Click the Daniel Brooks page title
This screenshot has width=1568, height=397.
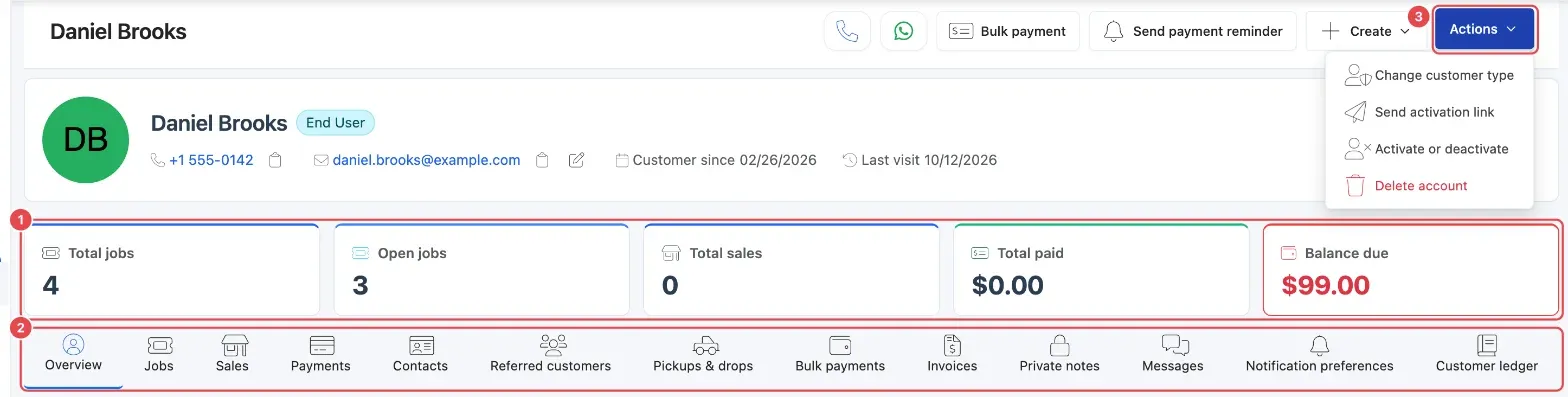click(x=118, y=31)
